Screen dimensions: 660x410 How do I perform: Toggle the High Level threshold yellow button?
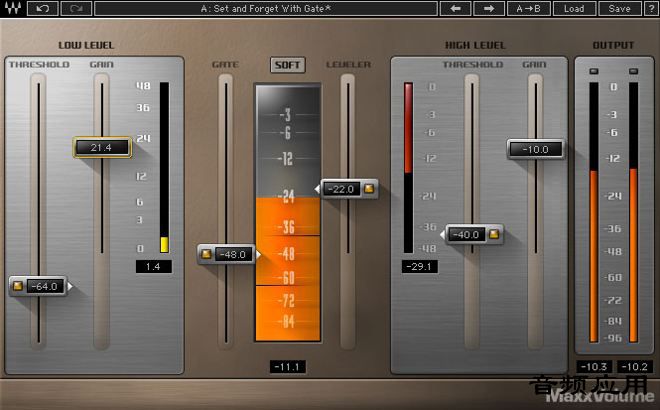[x=494, y=234]
